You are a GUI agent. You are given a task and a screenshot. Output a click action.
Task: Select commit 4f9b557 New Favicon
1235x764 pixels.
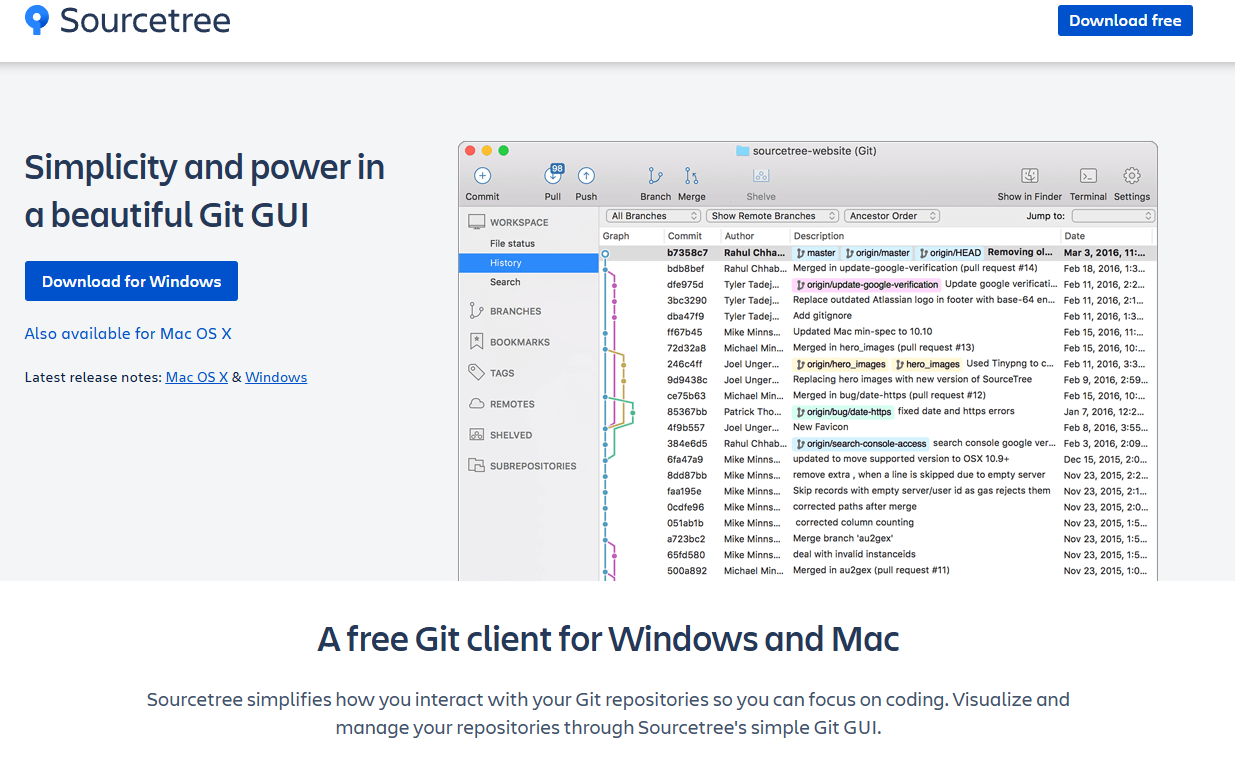(x=878, y=428)
